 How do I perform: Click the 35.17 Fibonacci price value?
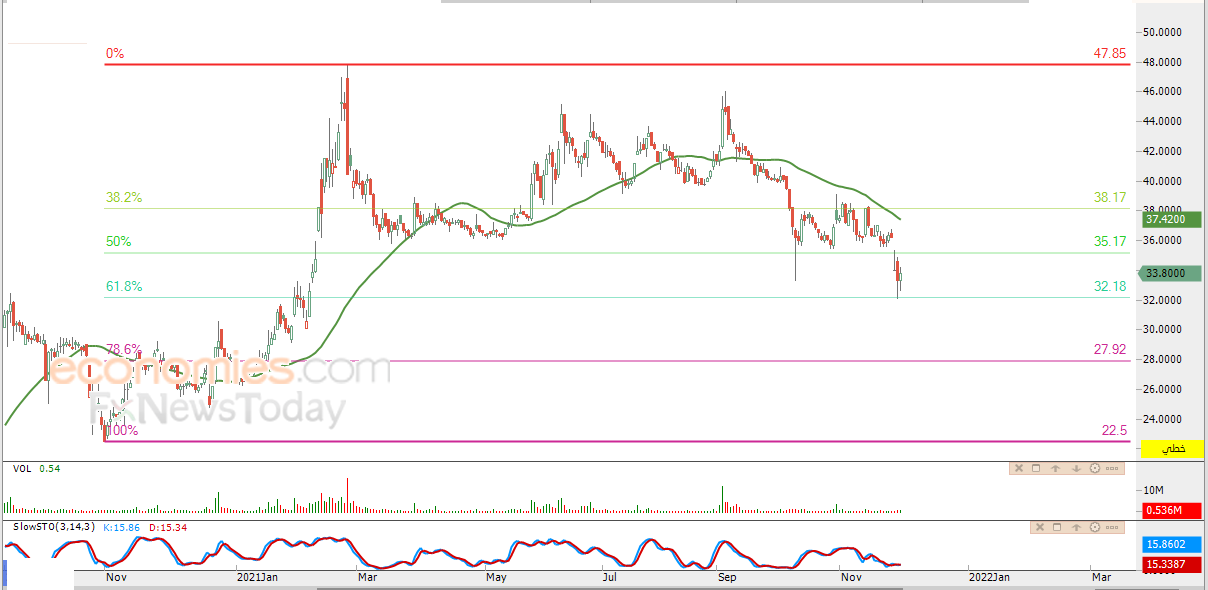click(x=1110, y=242)
